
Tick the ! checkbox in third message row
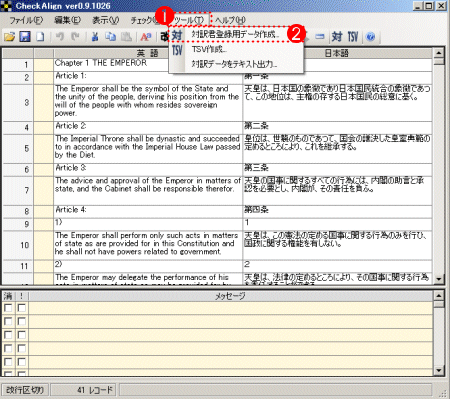pos(22,335)
